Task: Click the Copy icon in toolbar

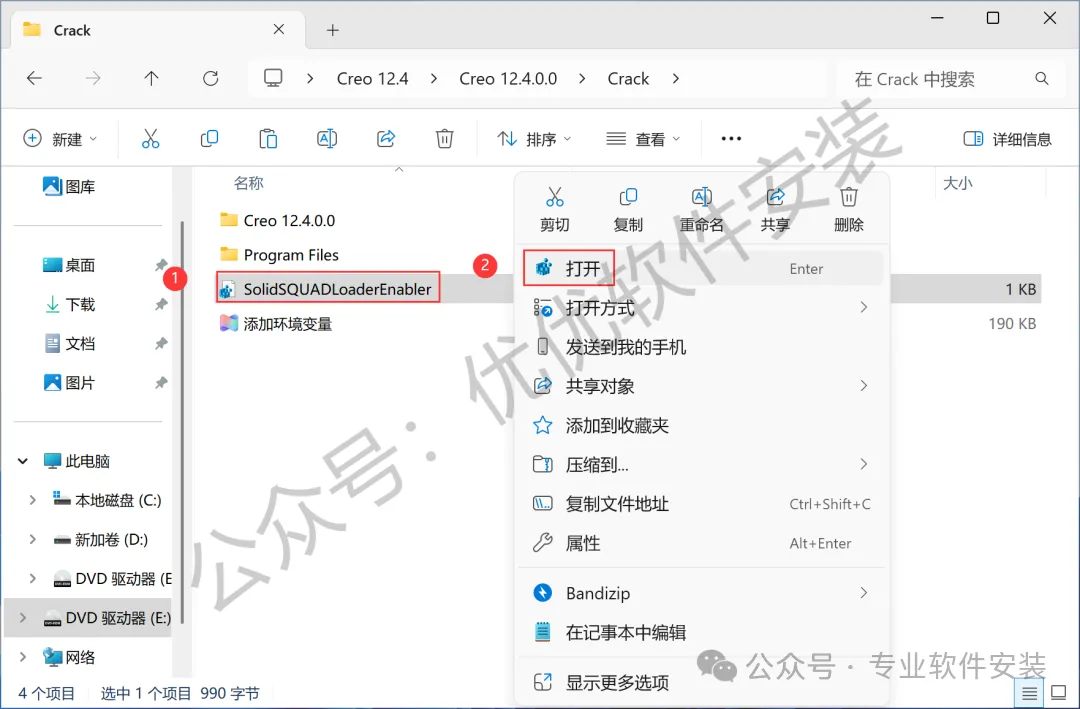Action: pyautogui.click(x=209, y=138)
